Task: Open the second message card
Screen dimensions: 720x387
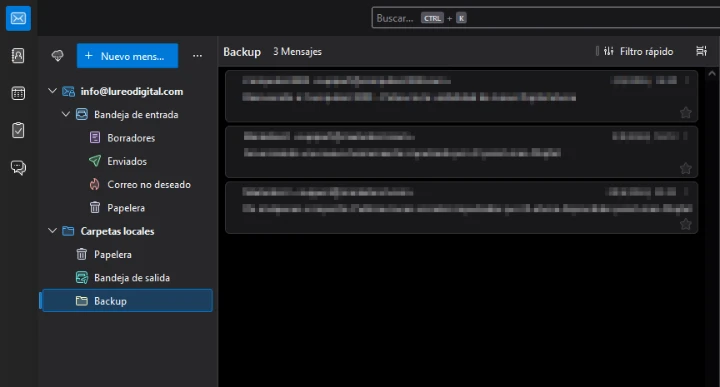Action: coord(461,152)
